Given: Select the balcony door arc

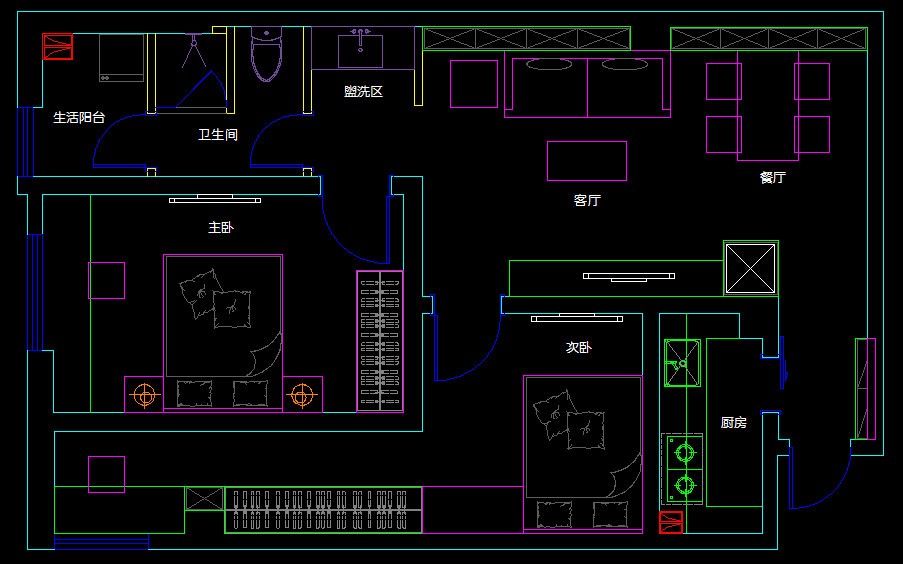Looking at the screenshot, I should pyautogui.click(x=122, y=140).
